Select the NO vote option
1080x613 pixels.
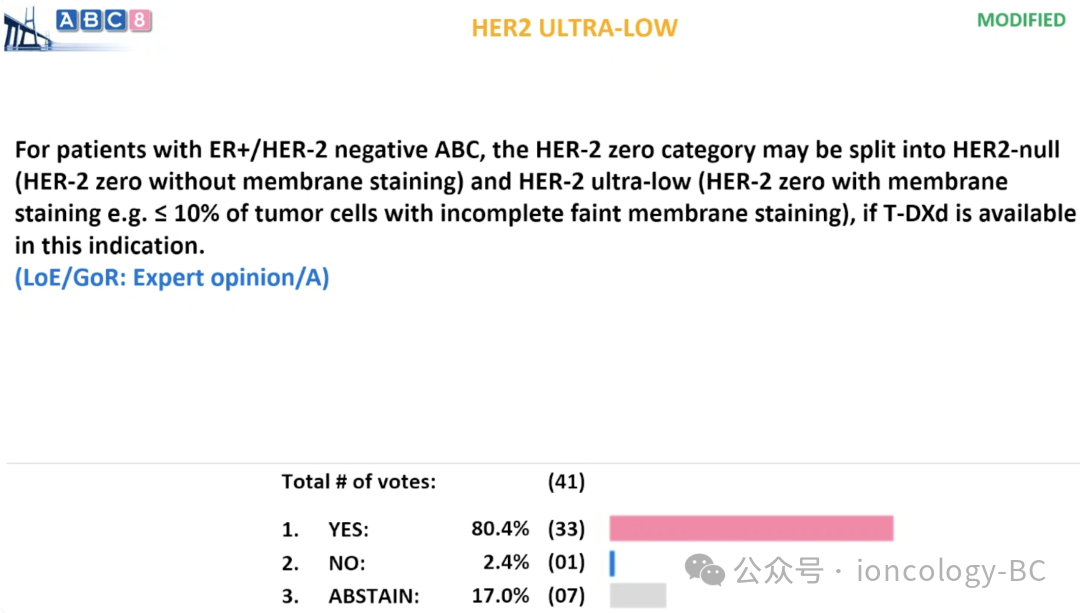click(x=347, y=563)
